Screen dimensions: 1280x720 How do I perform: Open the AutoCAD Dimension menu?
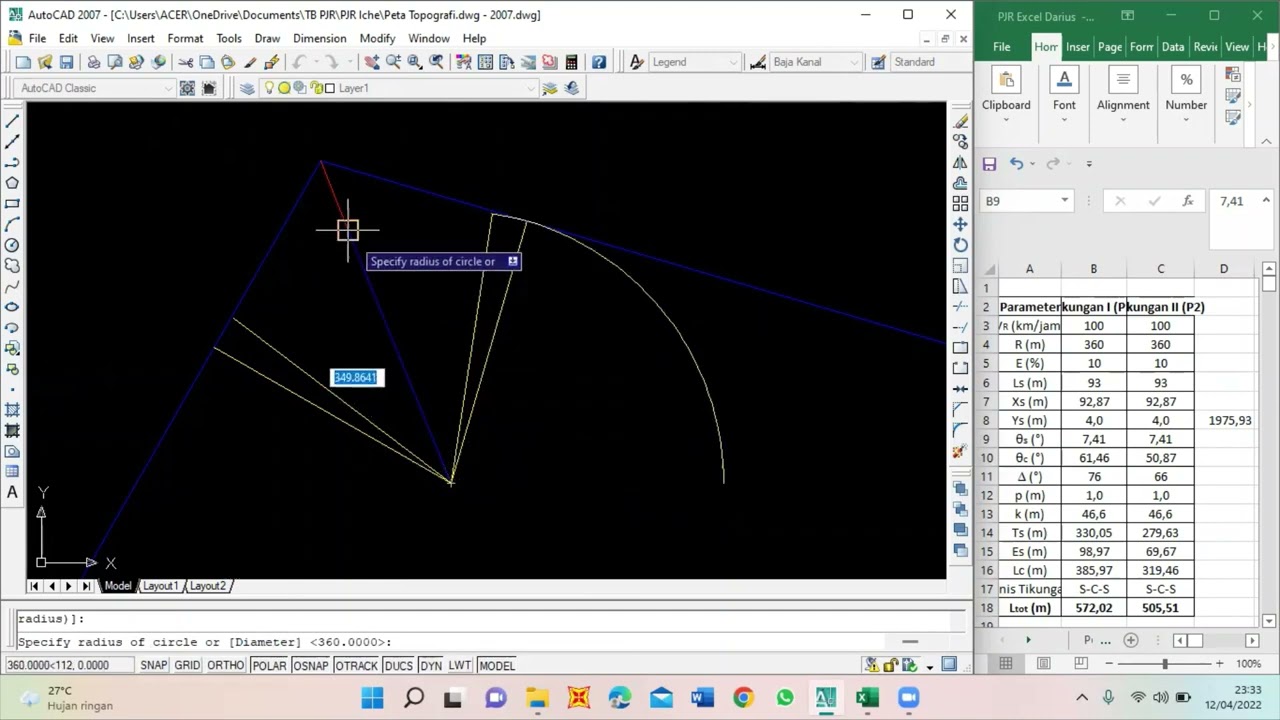[320, 38]
